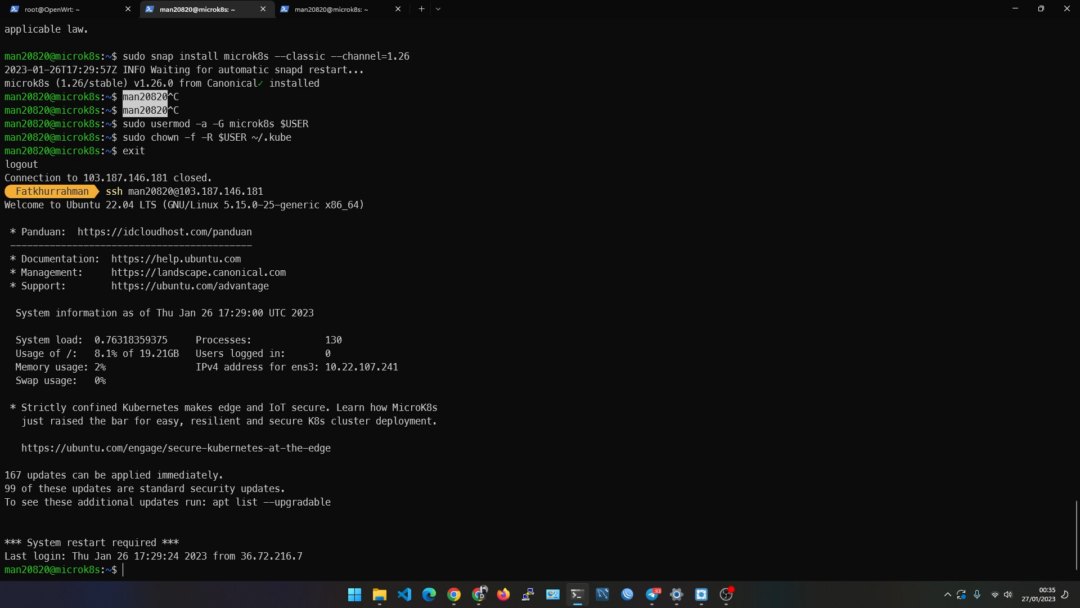Image resolution: width=1080 pixels, height=608 pixels.
Task: Open Firefox from the taskbar
Action: [503, 594]
